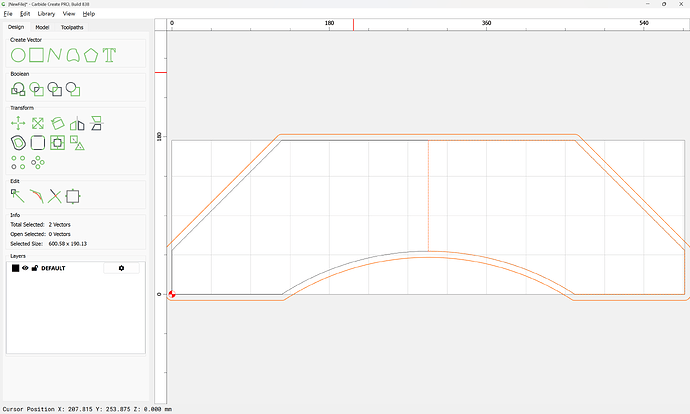Select the Rectangle vector tool
This screenshot has width=690, height=414.
[36, 56]
